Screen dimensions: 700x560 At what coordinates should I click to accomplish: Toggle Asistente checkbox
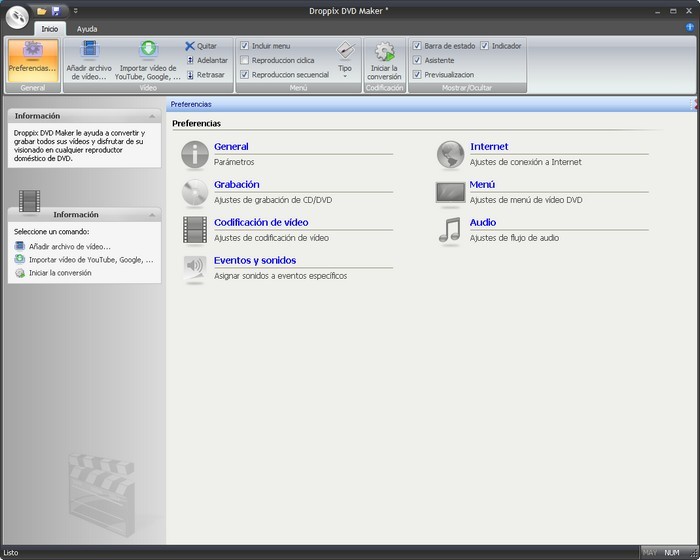(417, 60)
